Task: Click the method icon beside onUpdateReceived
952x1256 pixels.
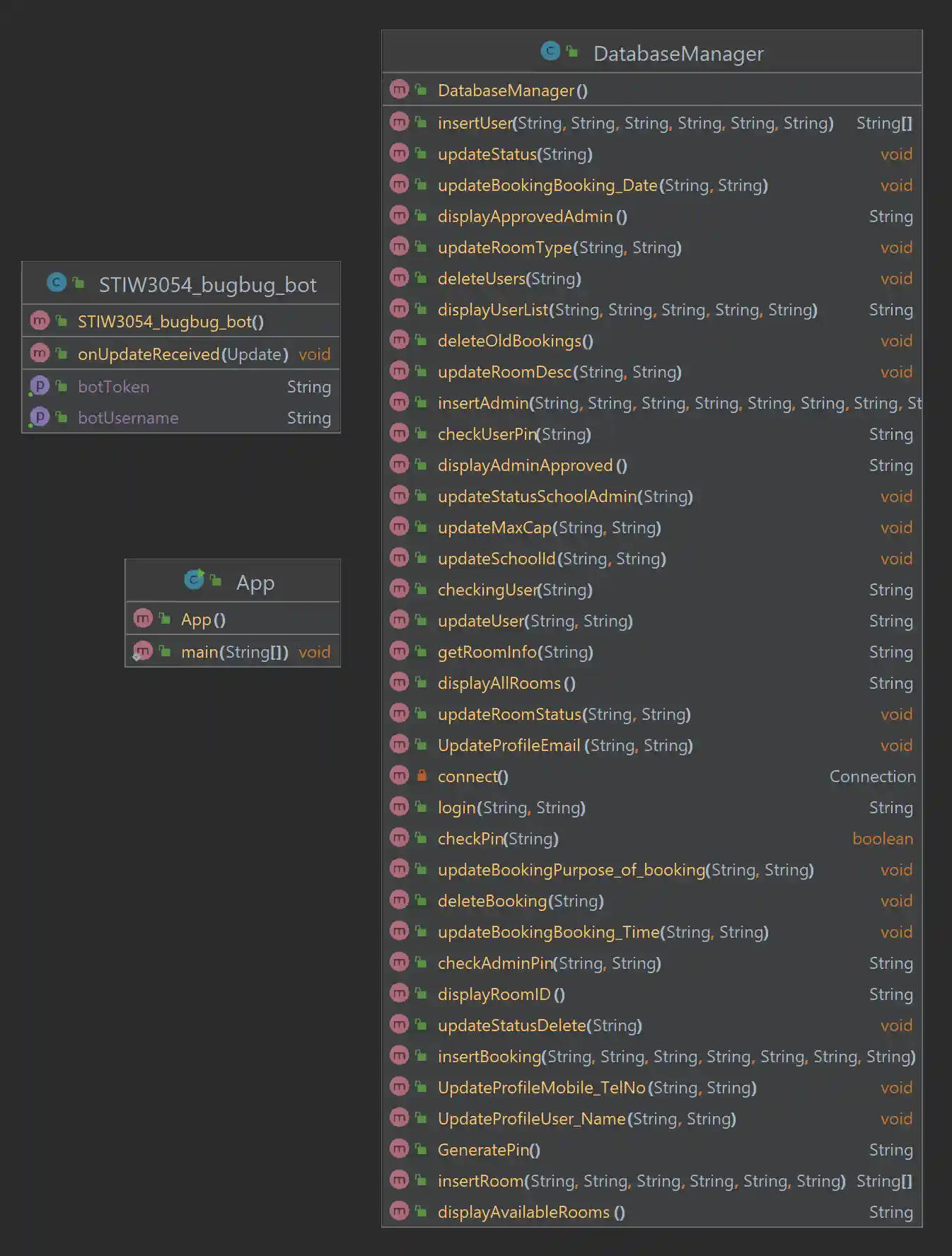Action: [40, 353]
